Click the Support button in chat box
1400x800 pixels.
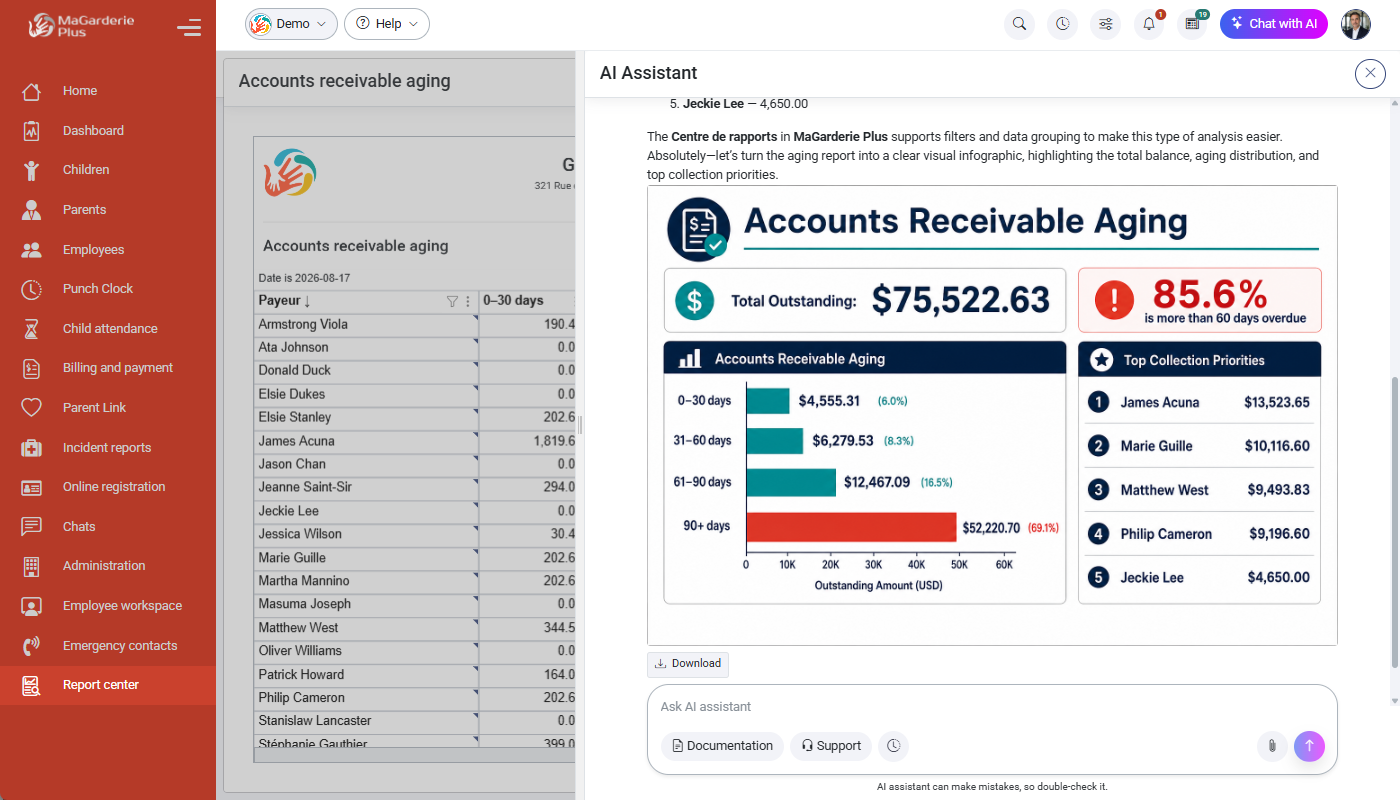(831, 746)
